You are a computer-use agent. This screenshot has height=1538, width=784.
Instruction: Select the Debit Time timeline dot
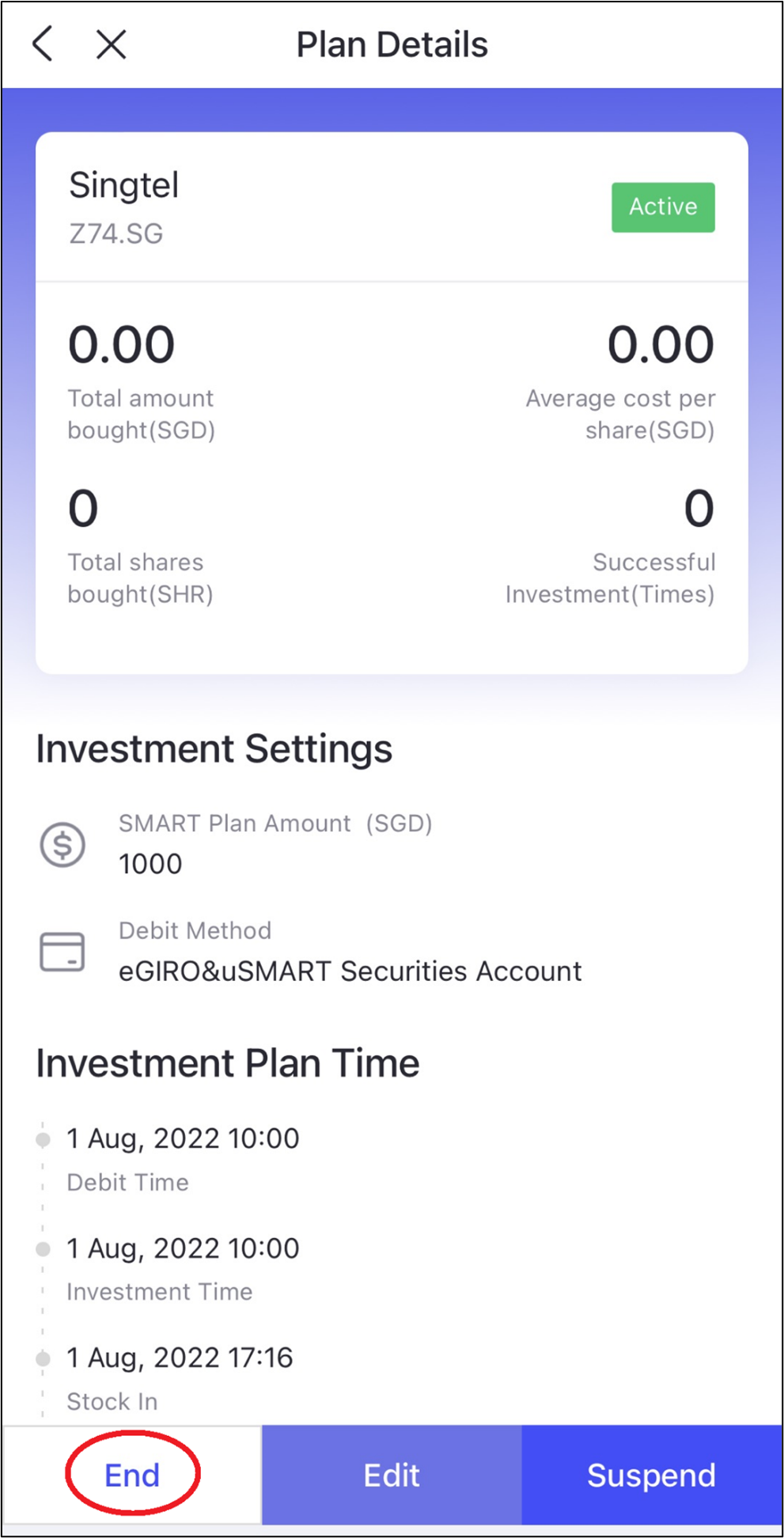[44, 1139]
